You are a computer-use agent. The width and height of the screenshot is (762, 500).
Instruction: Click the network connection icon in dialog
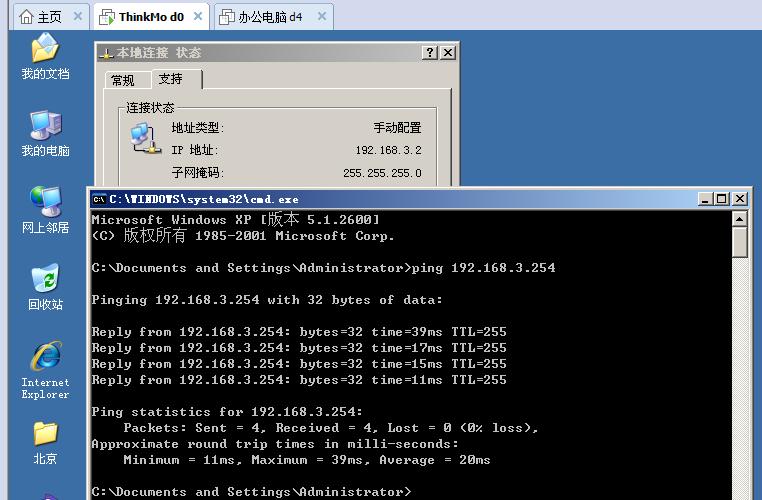click(x=146, y=138)
